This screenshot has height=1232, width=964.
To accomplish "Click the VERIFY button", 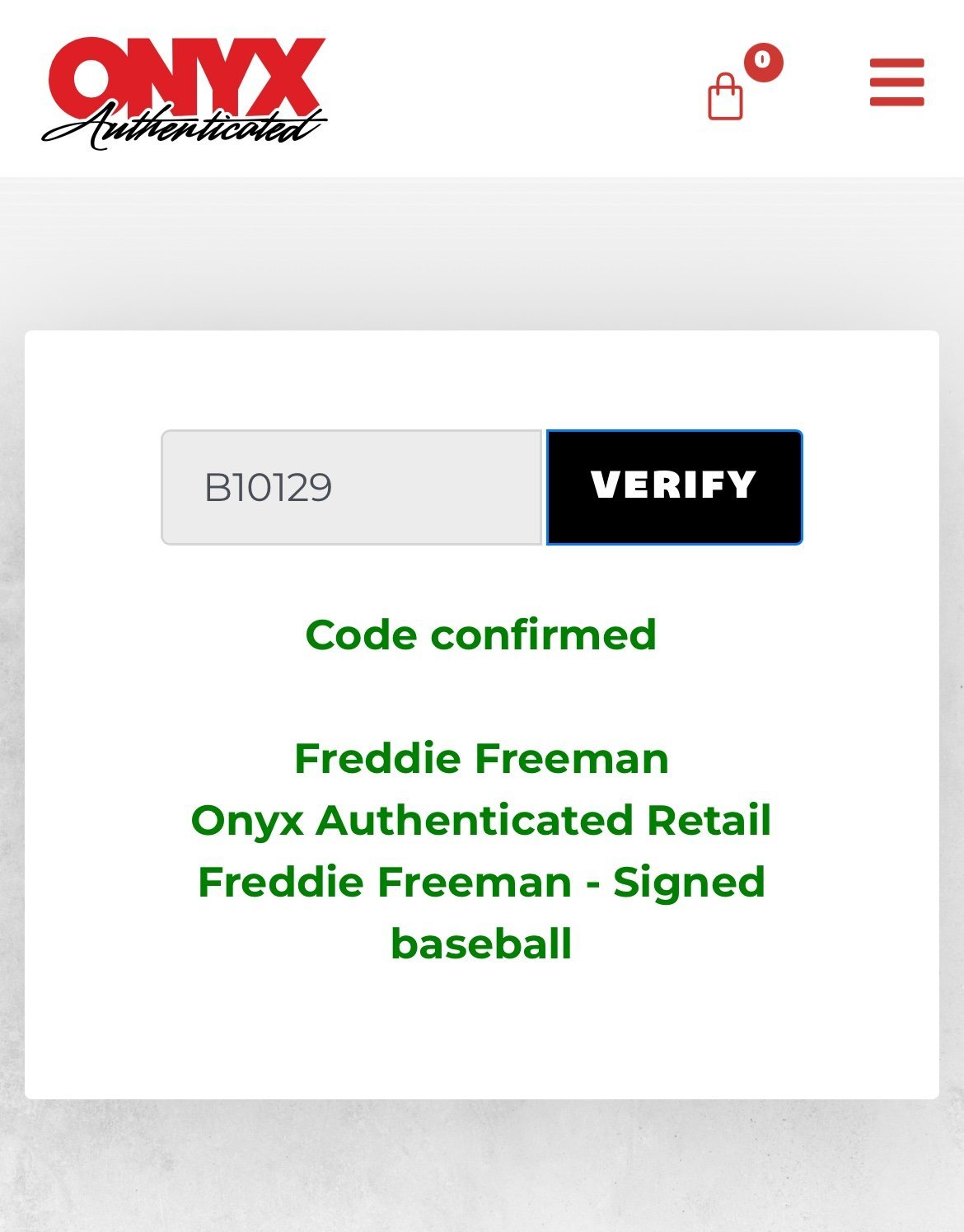I will 674,487.
